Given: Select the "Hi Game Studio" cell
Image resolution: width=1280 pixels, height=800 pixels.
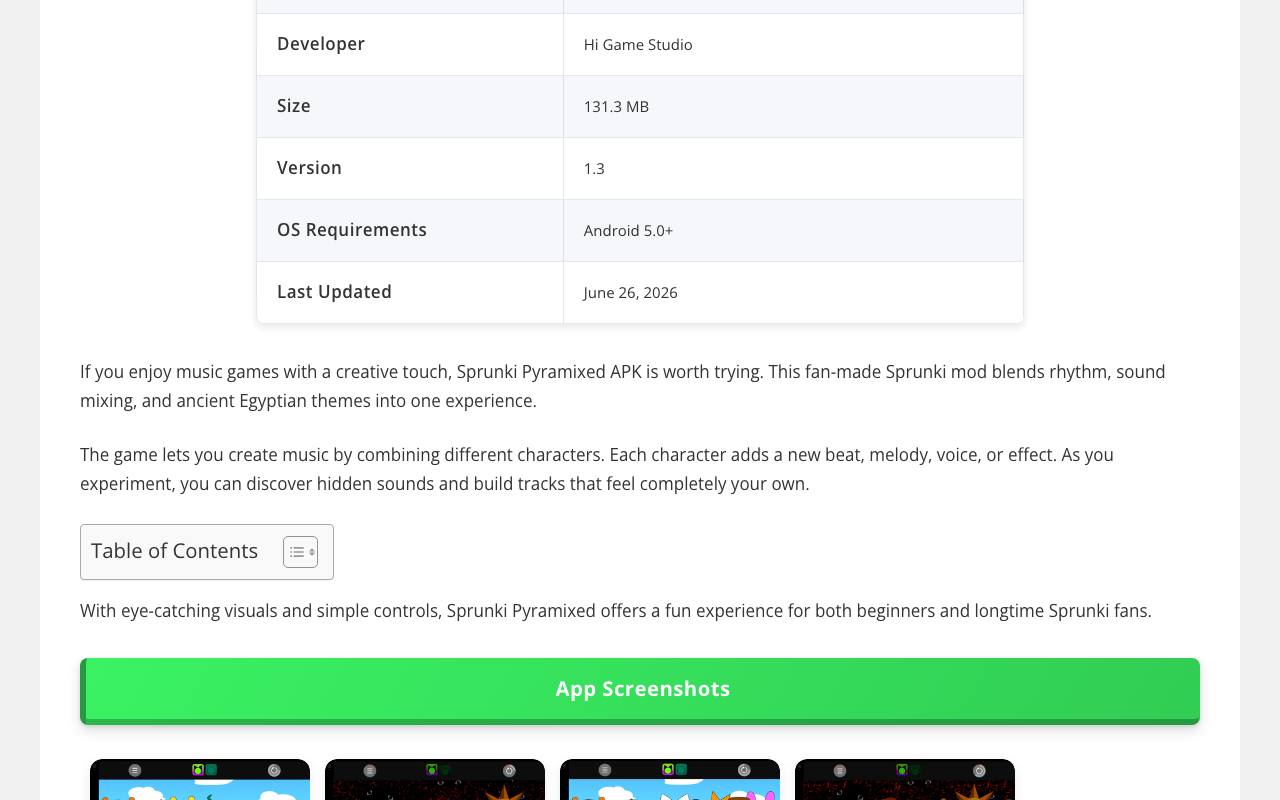Looking at the screenshot, I should pyautogui.click(x=638, y=45).
